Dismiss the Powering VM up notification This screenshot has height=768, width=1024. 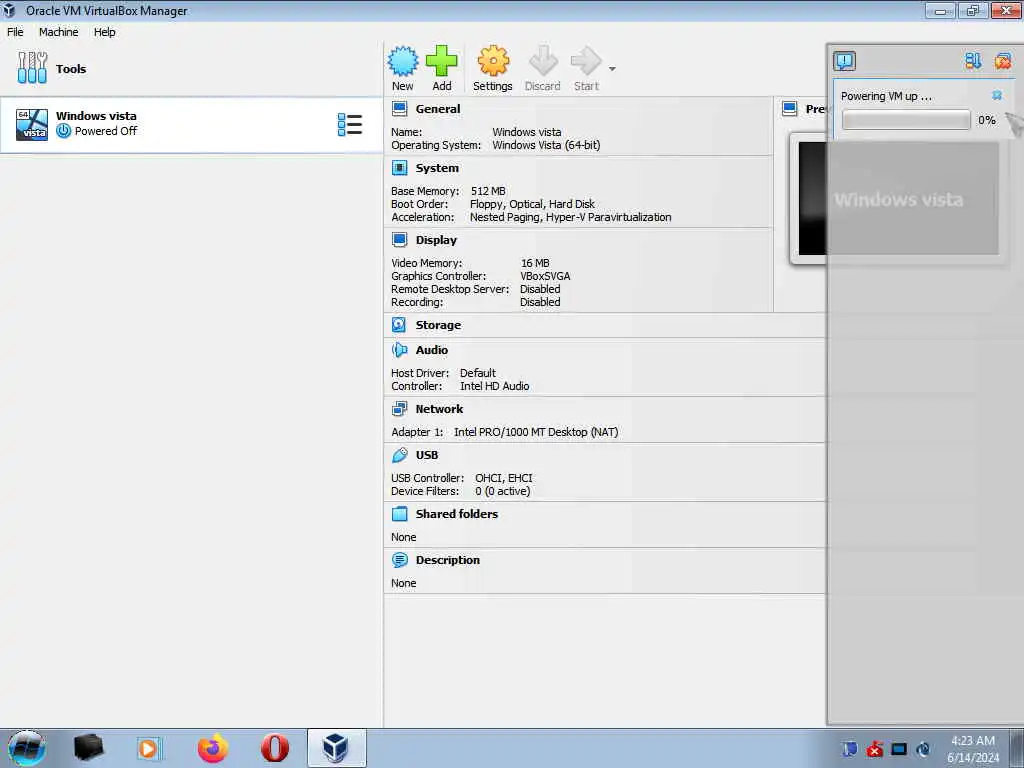[997, 95]
